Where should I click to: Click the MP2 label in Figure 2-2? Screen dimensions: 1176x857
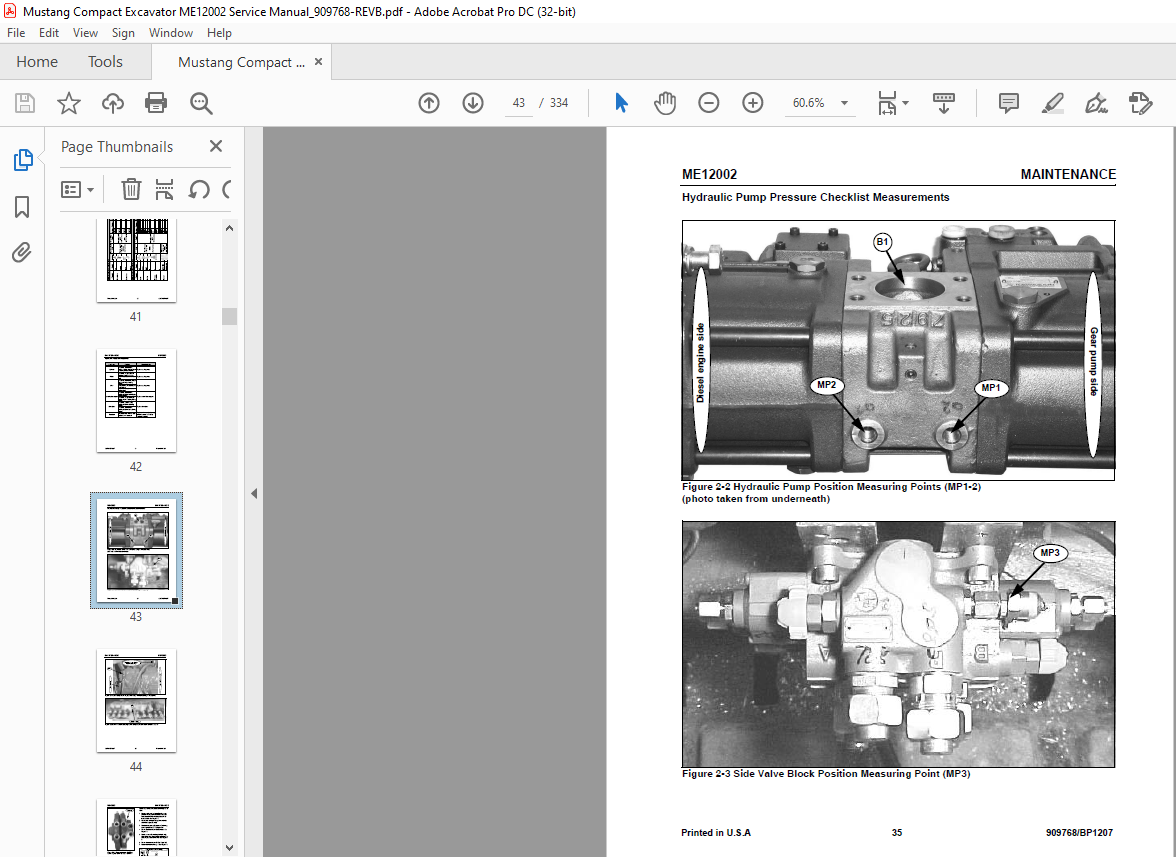(826, 385)
